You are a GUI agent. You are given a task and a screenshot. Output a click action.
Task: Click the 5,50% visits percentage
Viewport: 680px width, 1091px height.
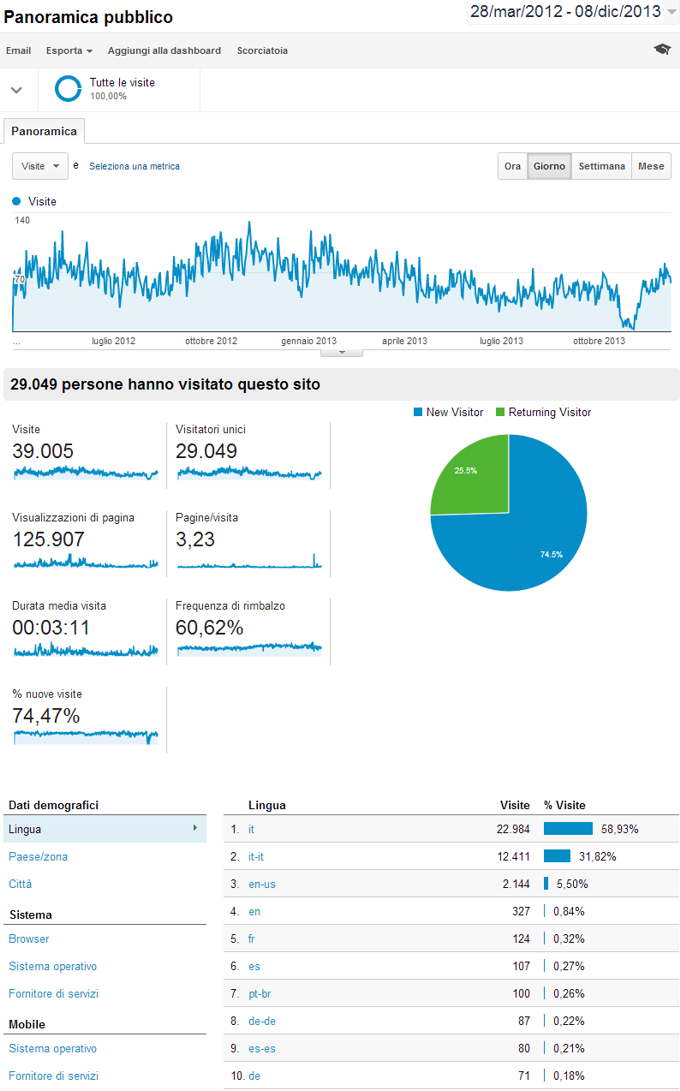572,884
